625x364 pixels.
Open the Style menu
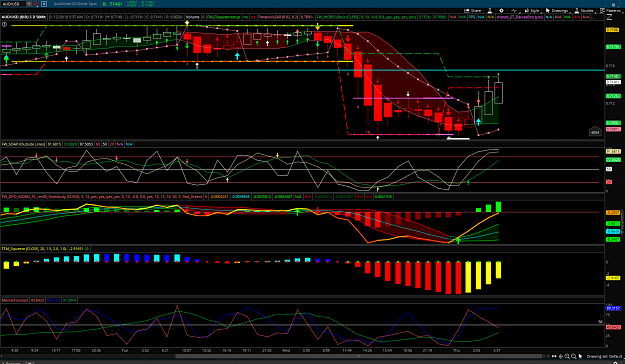coord(532,11)
